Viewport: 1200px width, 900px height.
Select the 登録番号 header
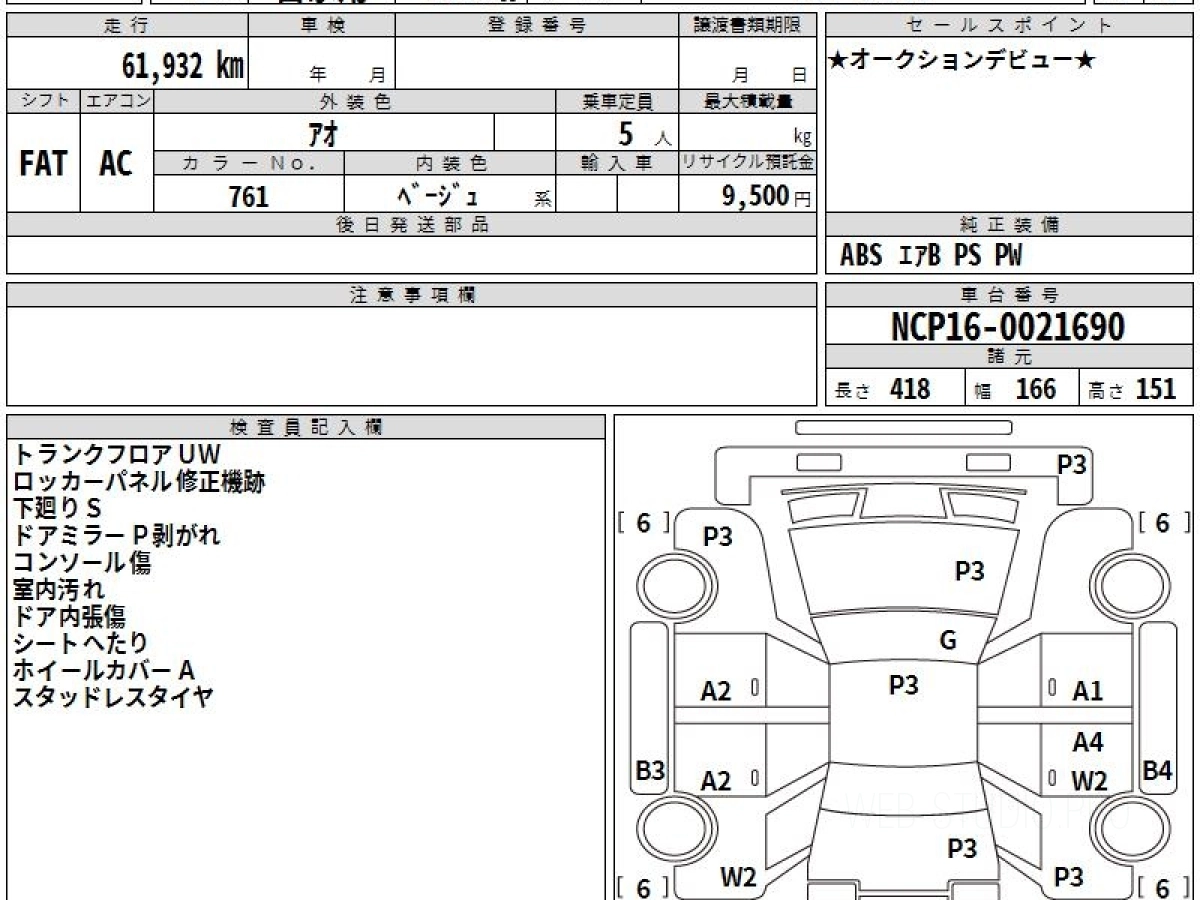pyautogui.click(x=537, y=26)
